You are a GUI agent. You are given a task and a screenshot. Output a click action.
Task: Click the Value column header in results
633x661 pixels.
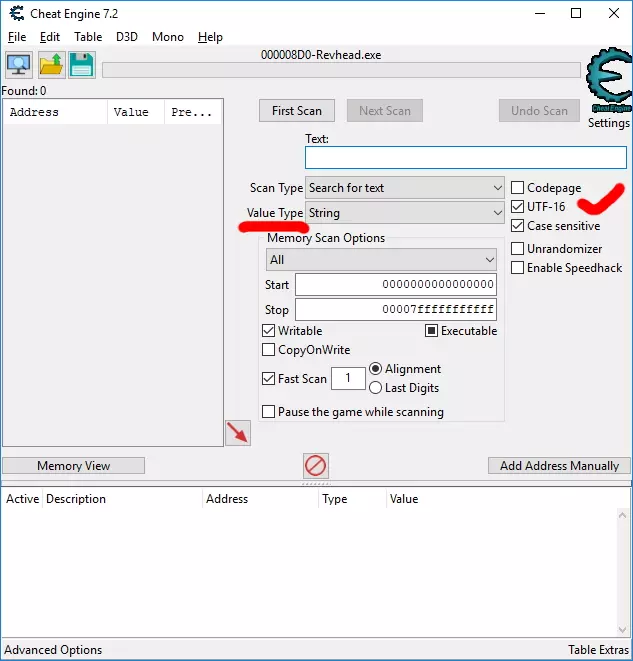[x=136, y=112]
